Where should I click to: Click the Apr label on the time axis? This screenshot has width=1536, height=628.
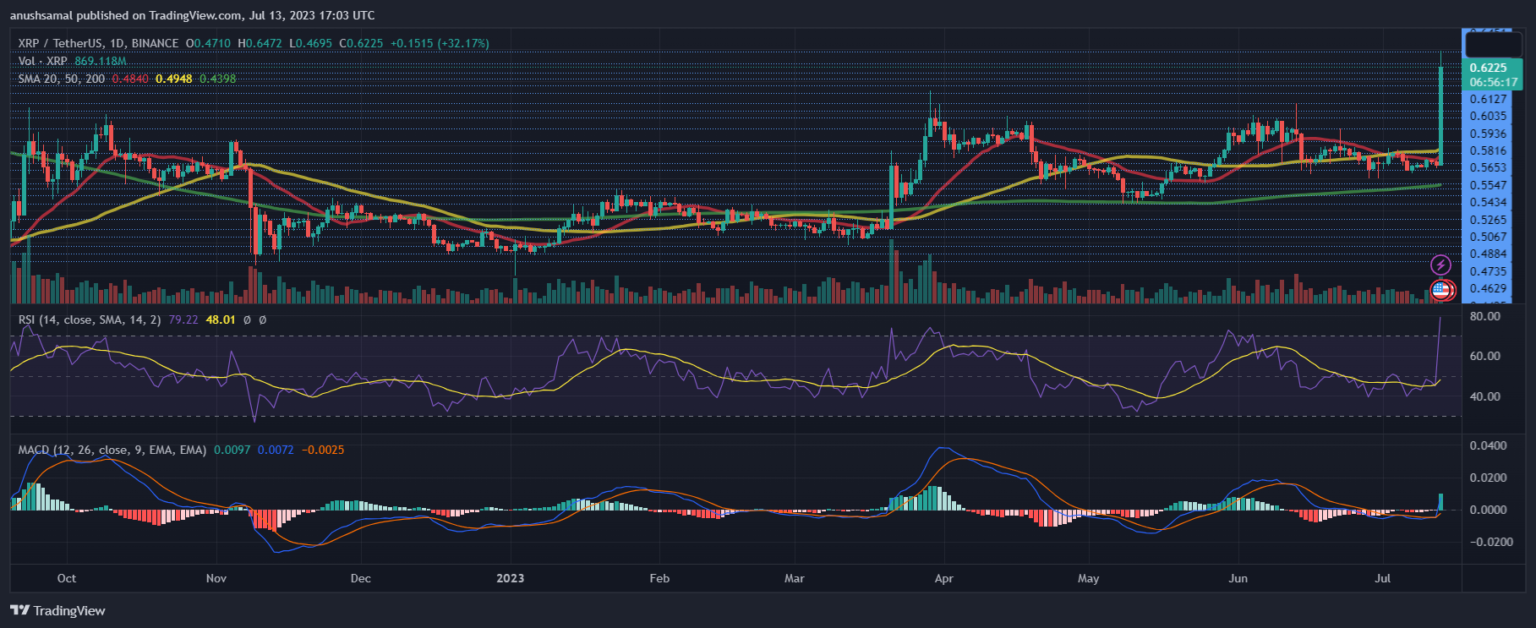click(942, 578)
